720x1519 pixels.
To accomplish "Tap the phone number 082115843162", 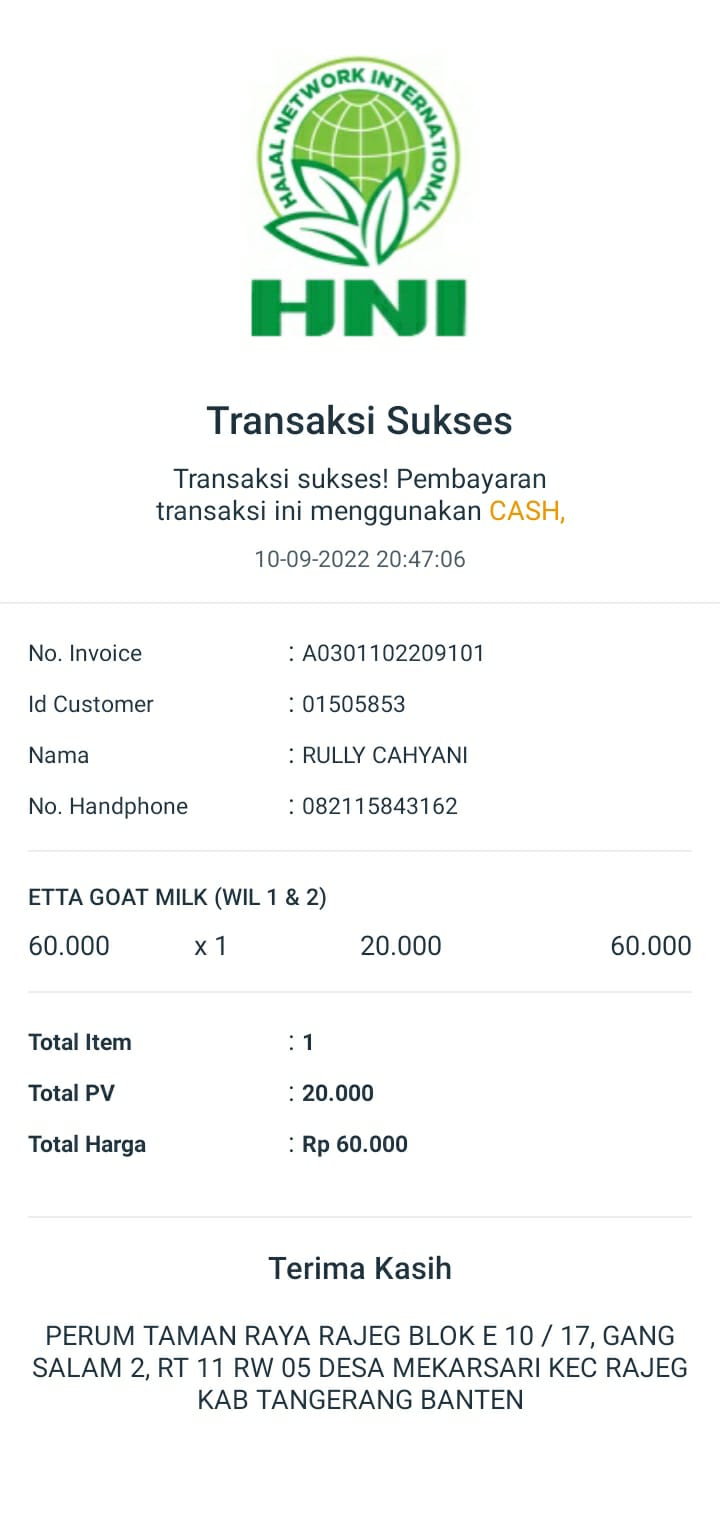I will coord(380,806).
